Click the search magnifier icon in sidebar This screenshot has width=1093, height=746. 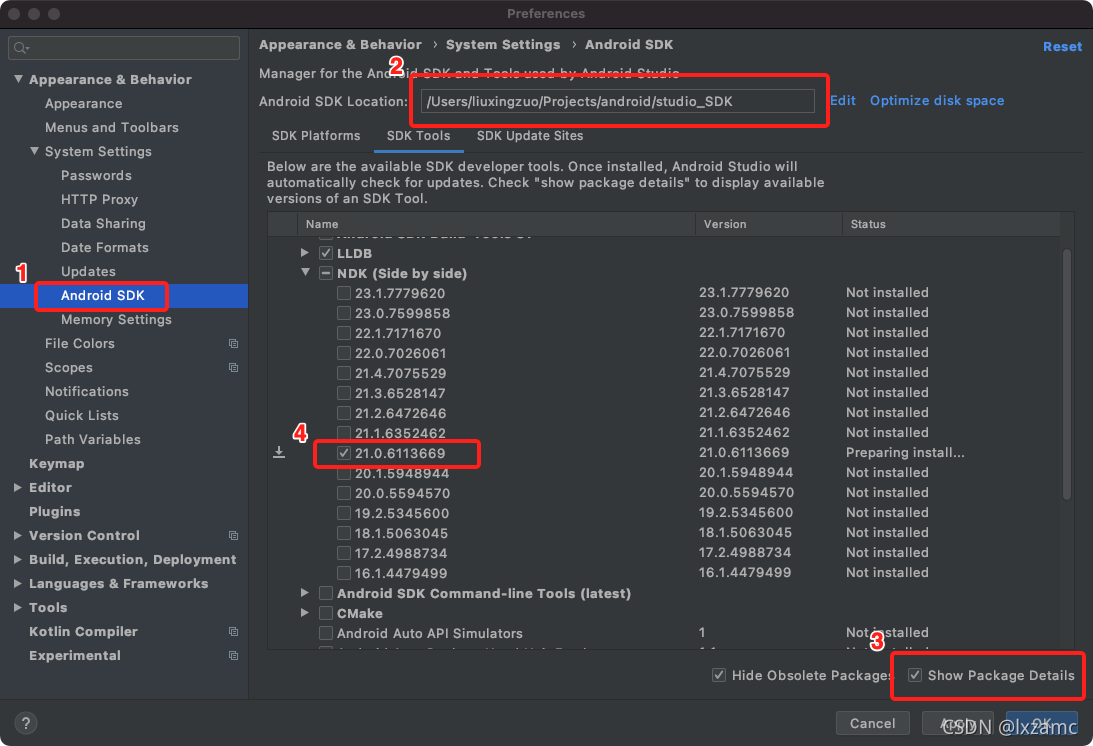(21, 47)
